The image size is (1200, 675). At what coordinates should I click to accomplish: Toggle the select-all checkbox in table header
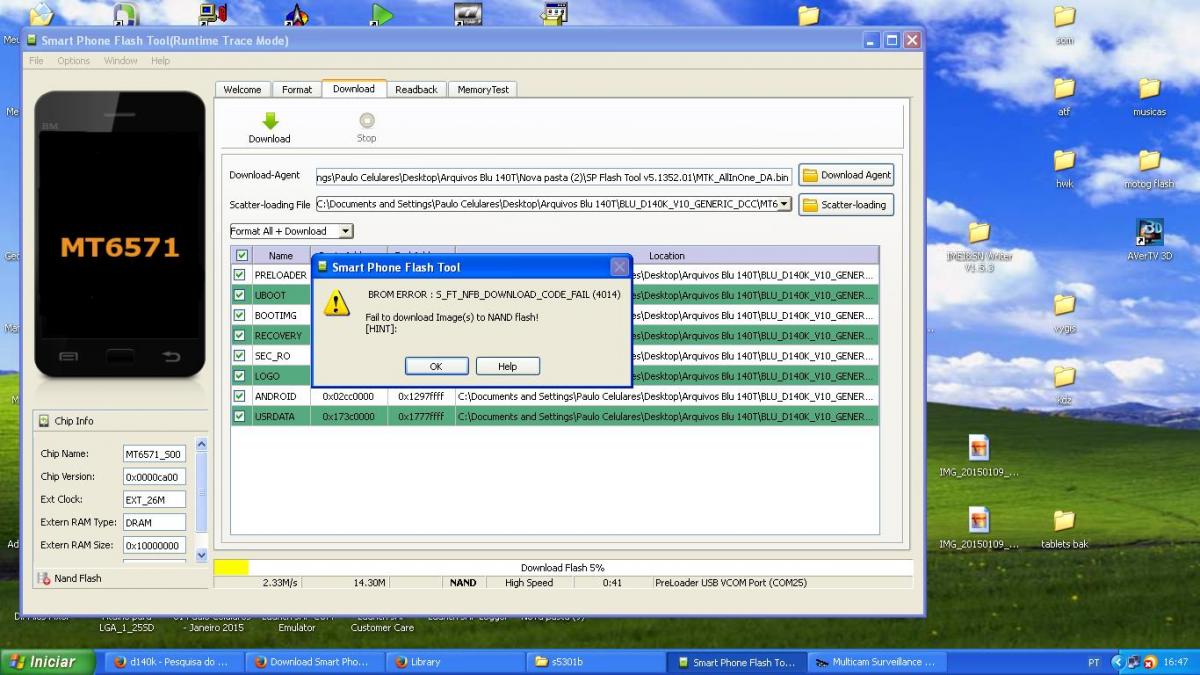240,256
